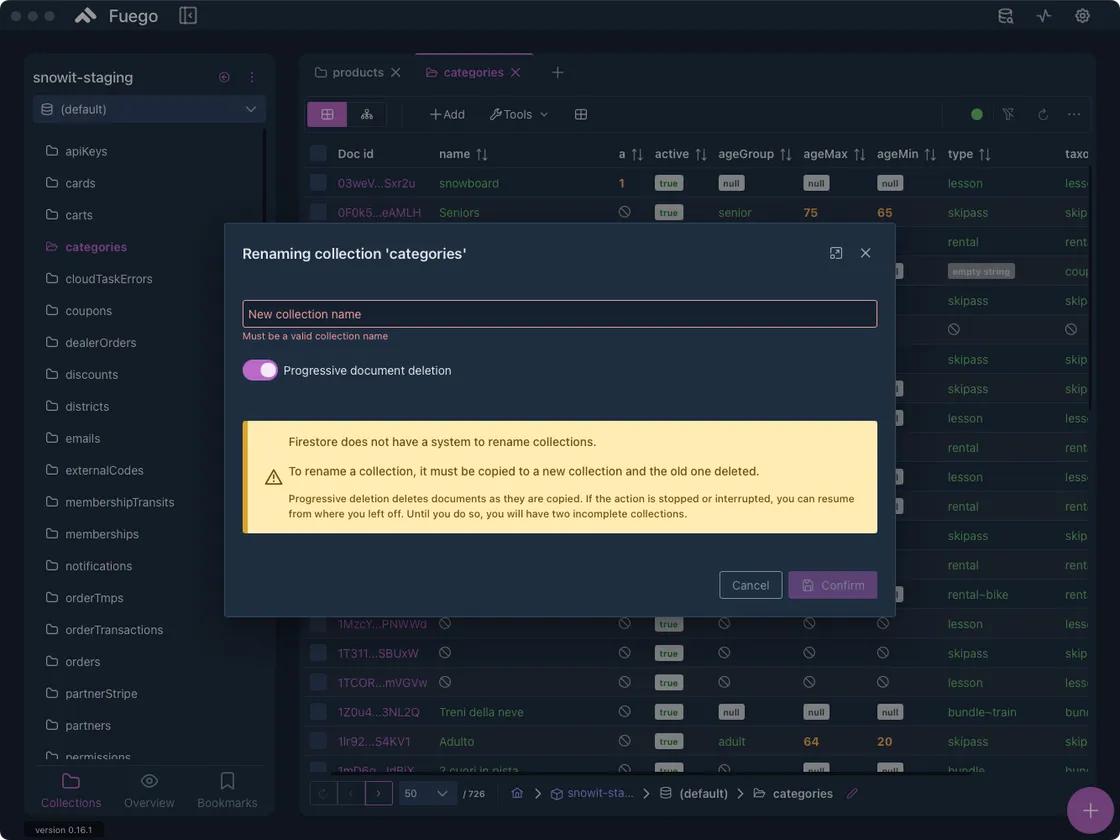This screenshot has height=840, width=1120.
Task: Sort by active column arrows
Action: click(x=701, y=154)
